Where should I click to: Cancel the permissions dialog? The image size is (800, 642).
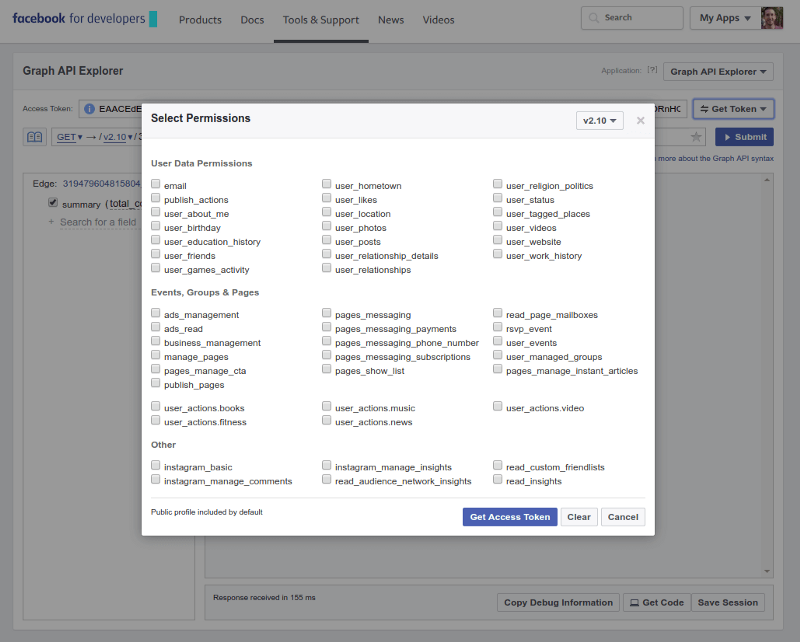point(623,517)
